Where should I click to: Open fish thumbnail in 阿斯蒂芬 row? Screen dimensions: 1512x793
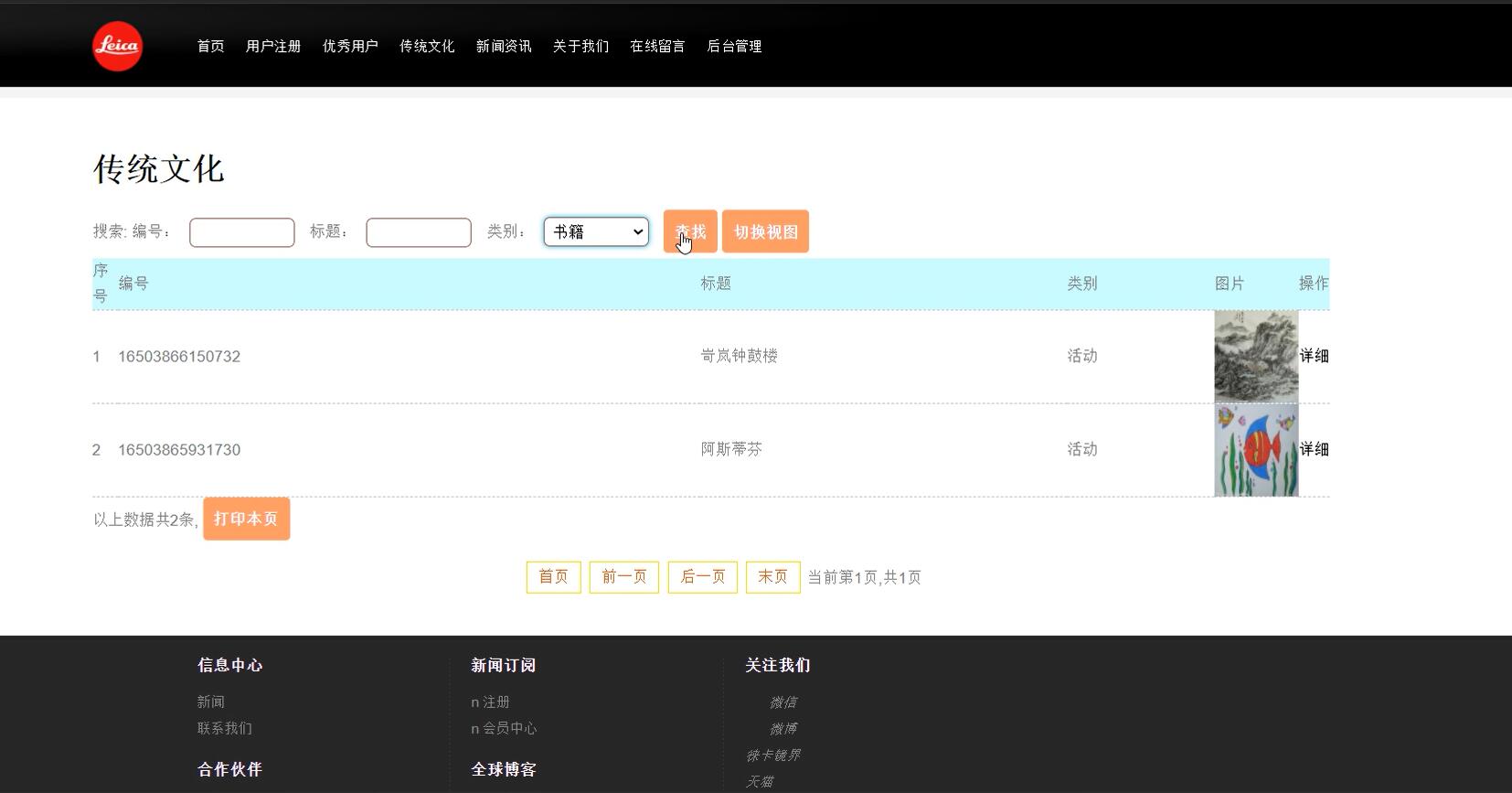click(x=1256, y=450)
